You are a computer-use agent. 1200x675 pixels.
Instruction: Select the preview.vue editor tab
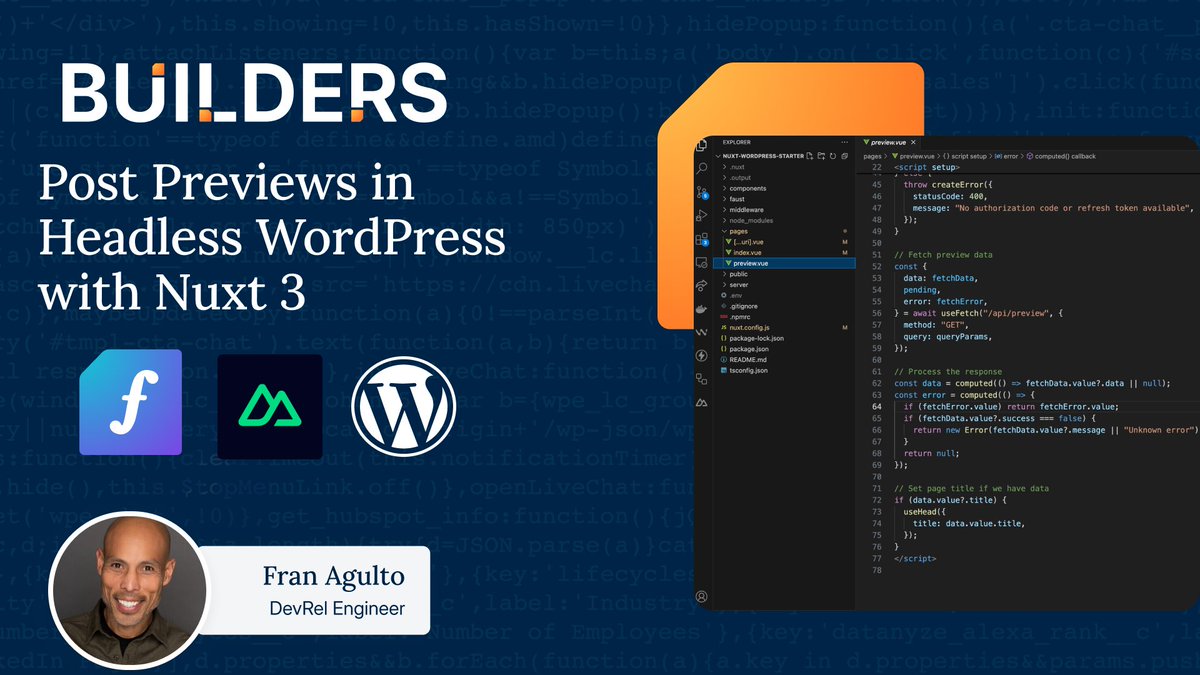(887, 142)
